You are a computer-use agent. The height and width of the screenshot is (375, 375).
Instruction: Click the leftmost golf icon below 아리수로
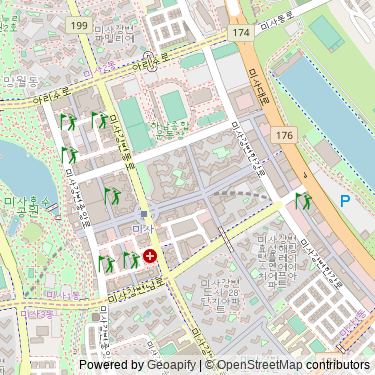tap(69, 122)
